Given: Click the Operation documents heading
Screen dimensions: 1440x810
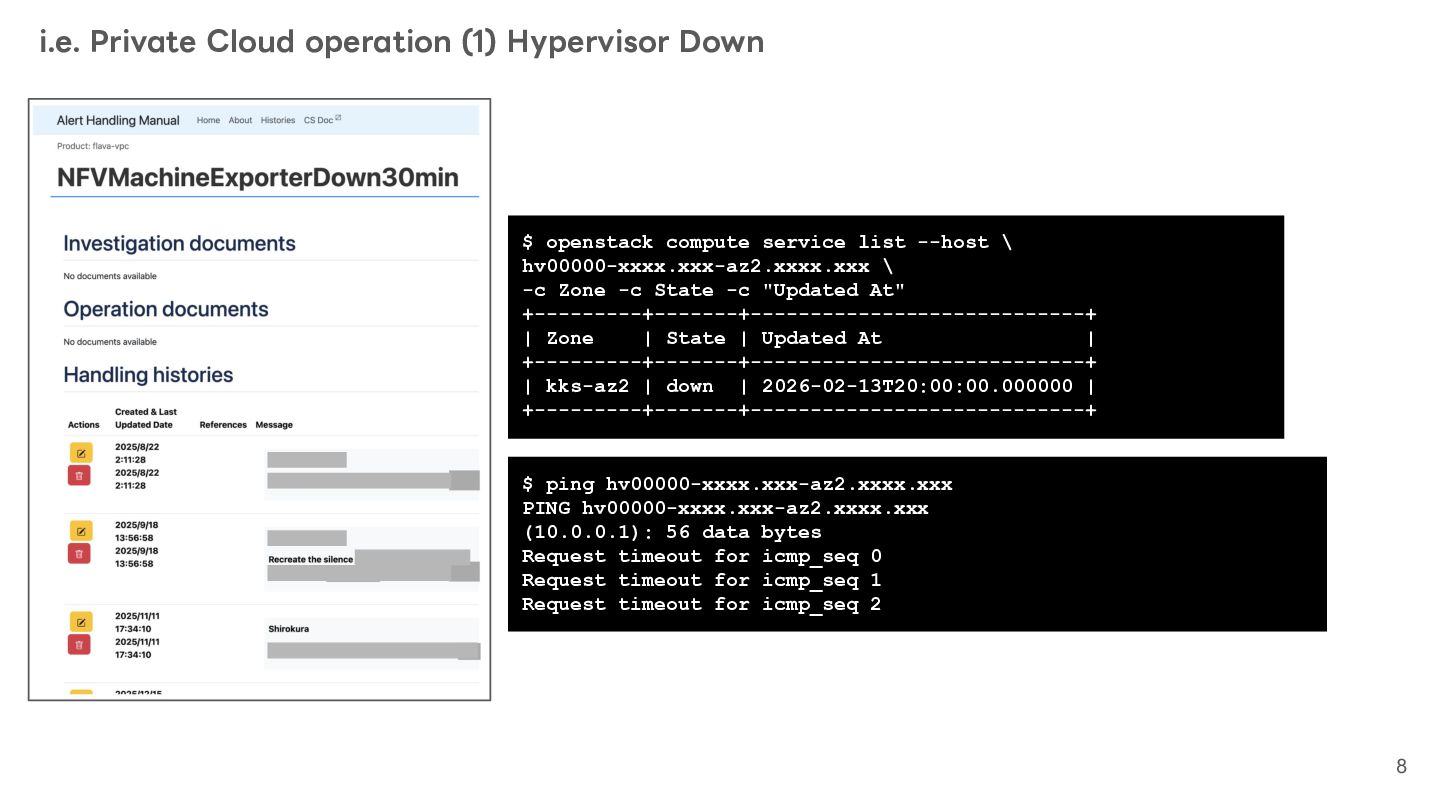Looking at the screenshot, I should click(166, 309).
